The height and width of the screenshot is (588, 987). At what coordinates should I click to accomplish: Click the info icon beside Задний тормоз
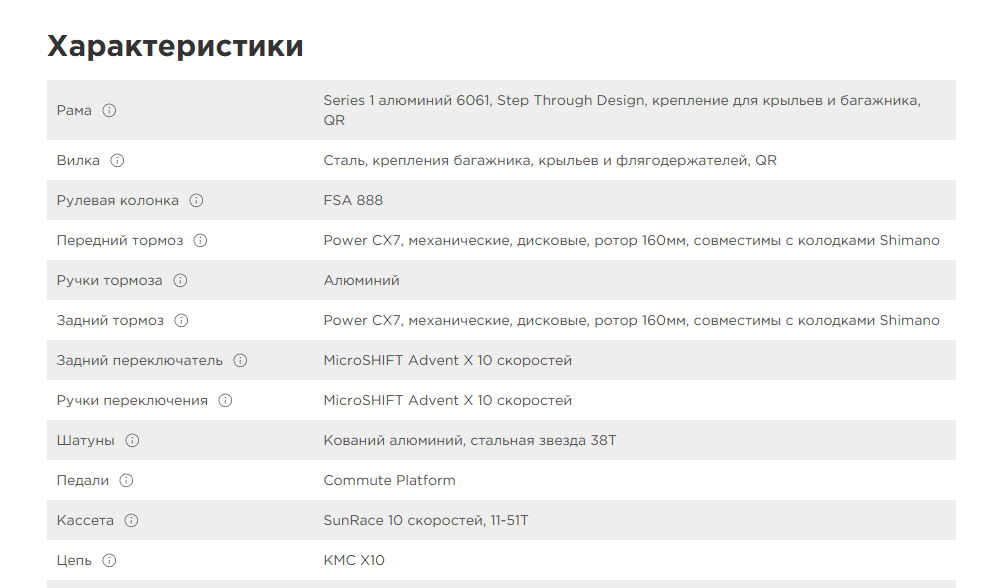[x=182, y=320]
